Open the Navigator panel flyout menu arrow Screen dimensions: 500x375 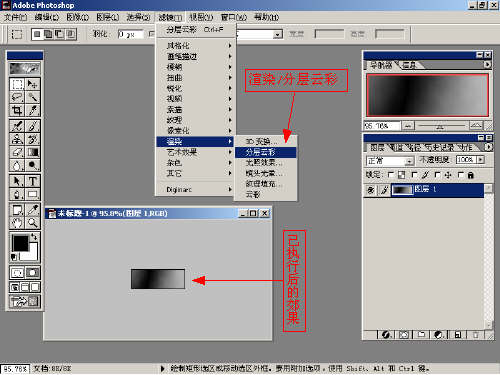coord(487,64)
